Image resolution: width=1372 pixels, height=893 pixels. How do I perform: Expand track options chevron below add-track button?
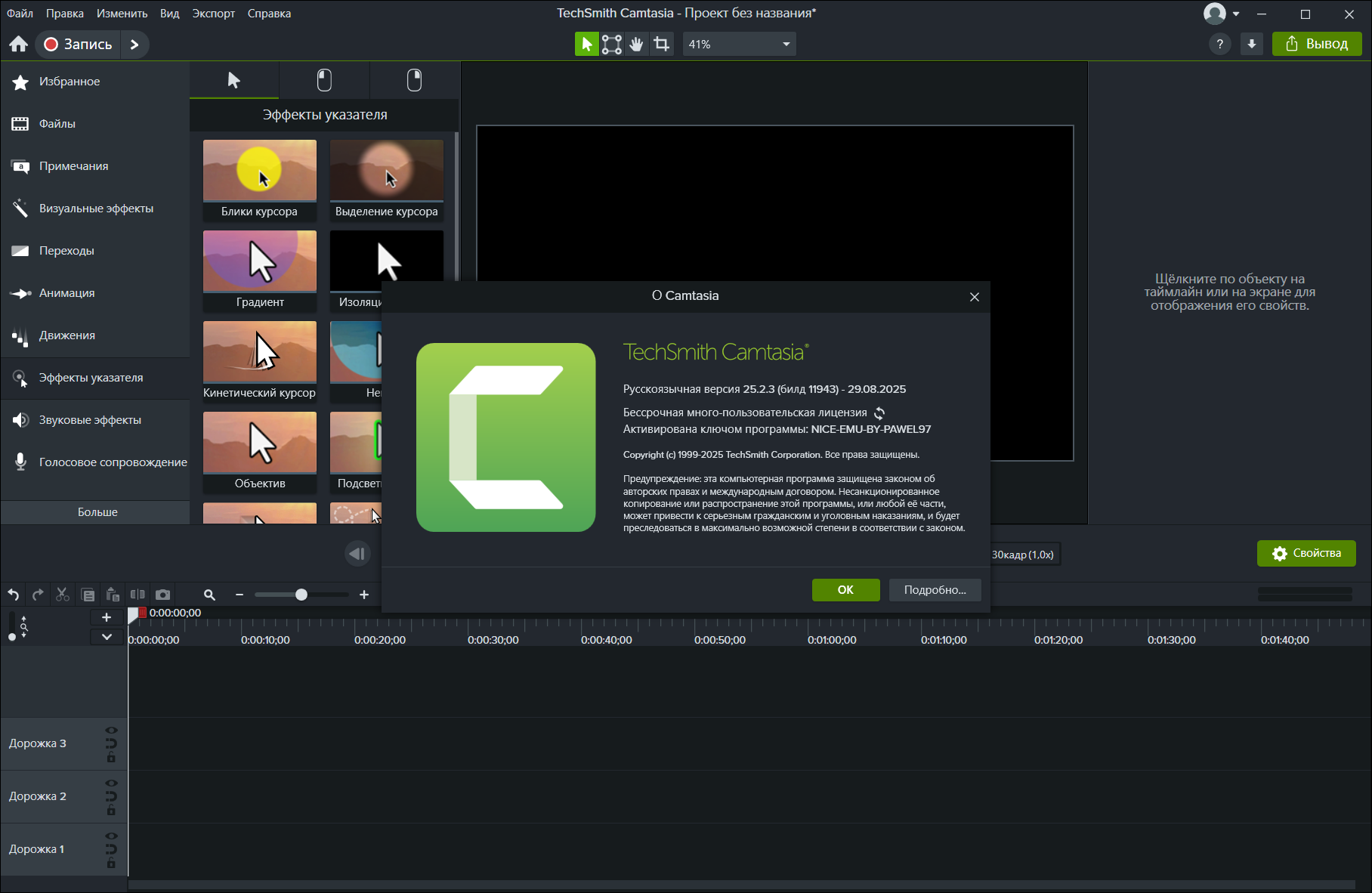(107, 637)
